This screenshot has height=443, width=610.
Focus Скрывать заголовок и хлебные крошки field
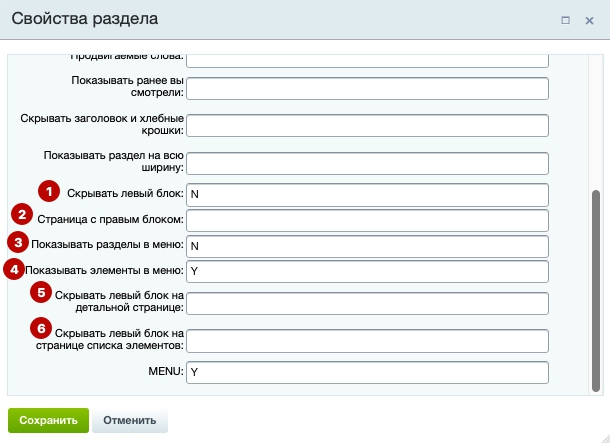click(367, 125)
